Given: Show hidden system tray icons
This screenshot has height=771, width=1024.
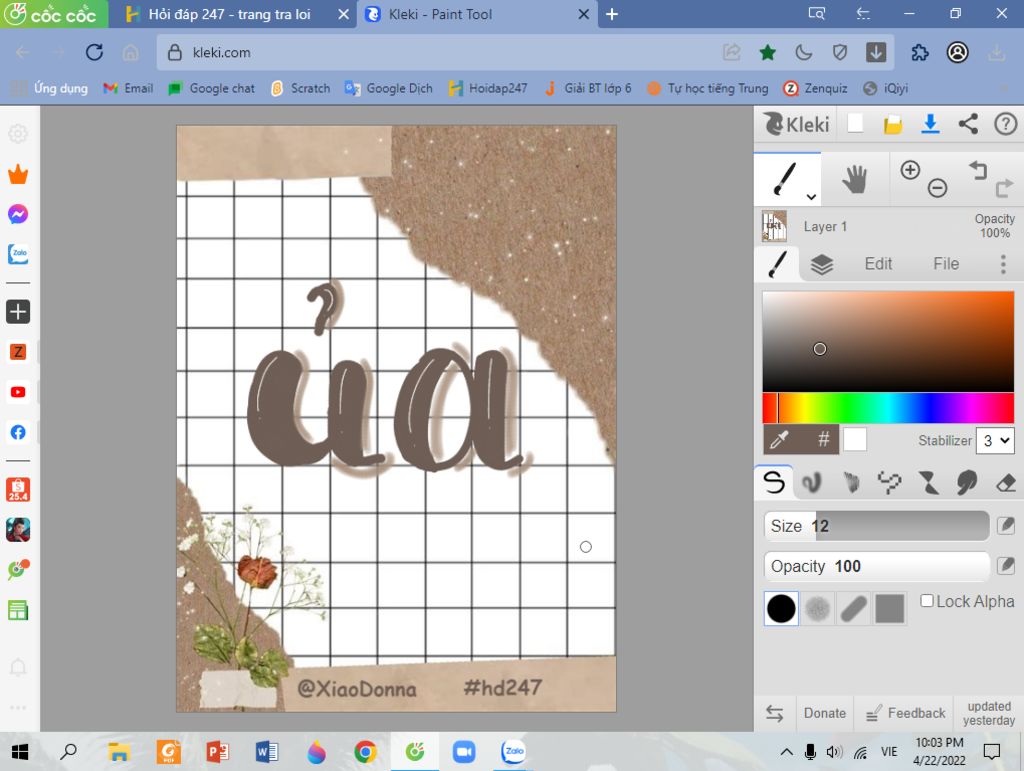Looking at the screenshot, I should pos(787,752).
